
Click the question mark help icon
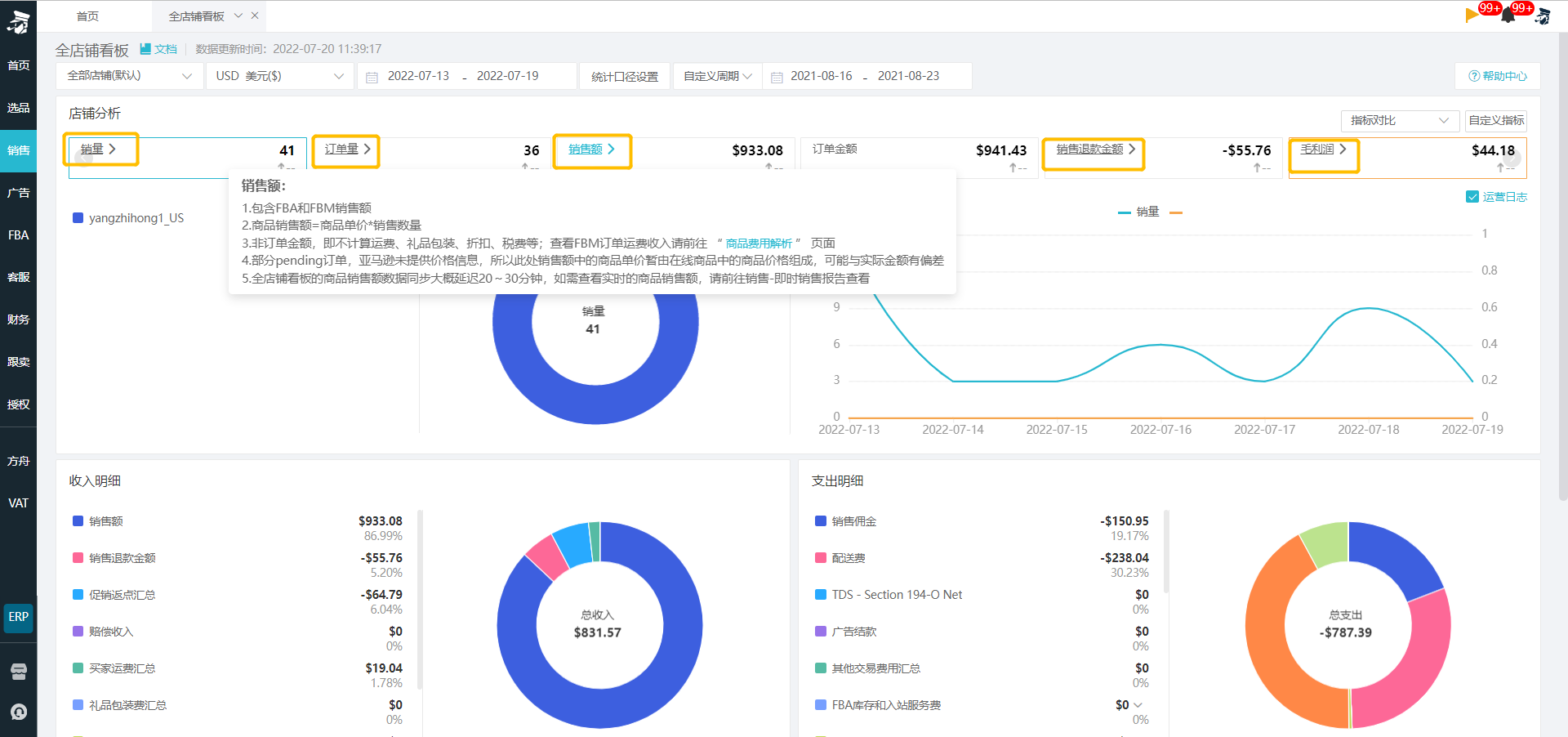[1474, 76]
